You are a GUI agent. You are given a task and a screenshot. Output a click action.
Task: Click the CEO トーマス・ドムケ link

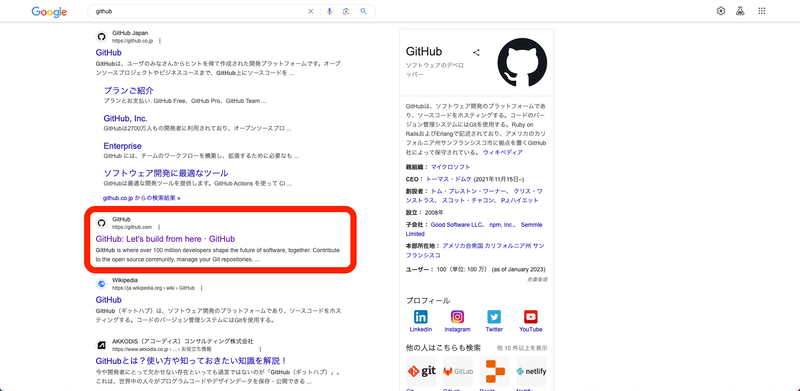coord(449,179)
